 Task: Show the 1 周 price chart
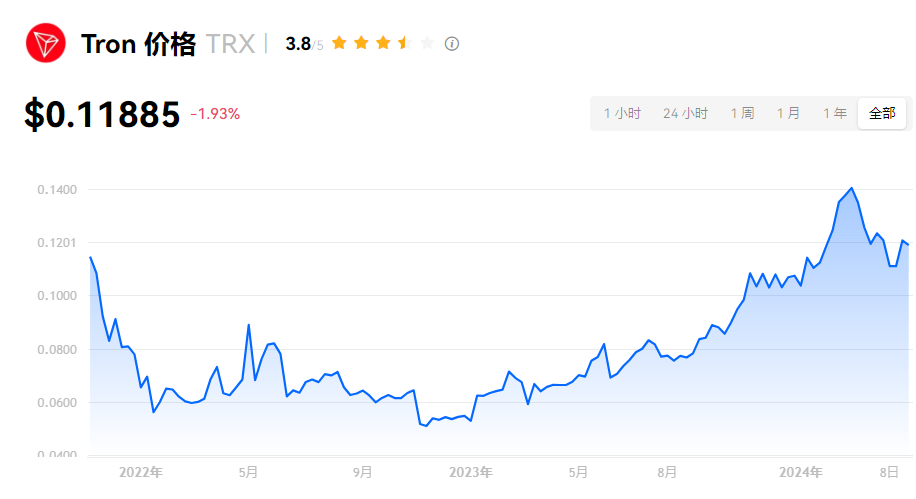tap(742, 114)
